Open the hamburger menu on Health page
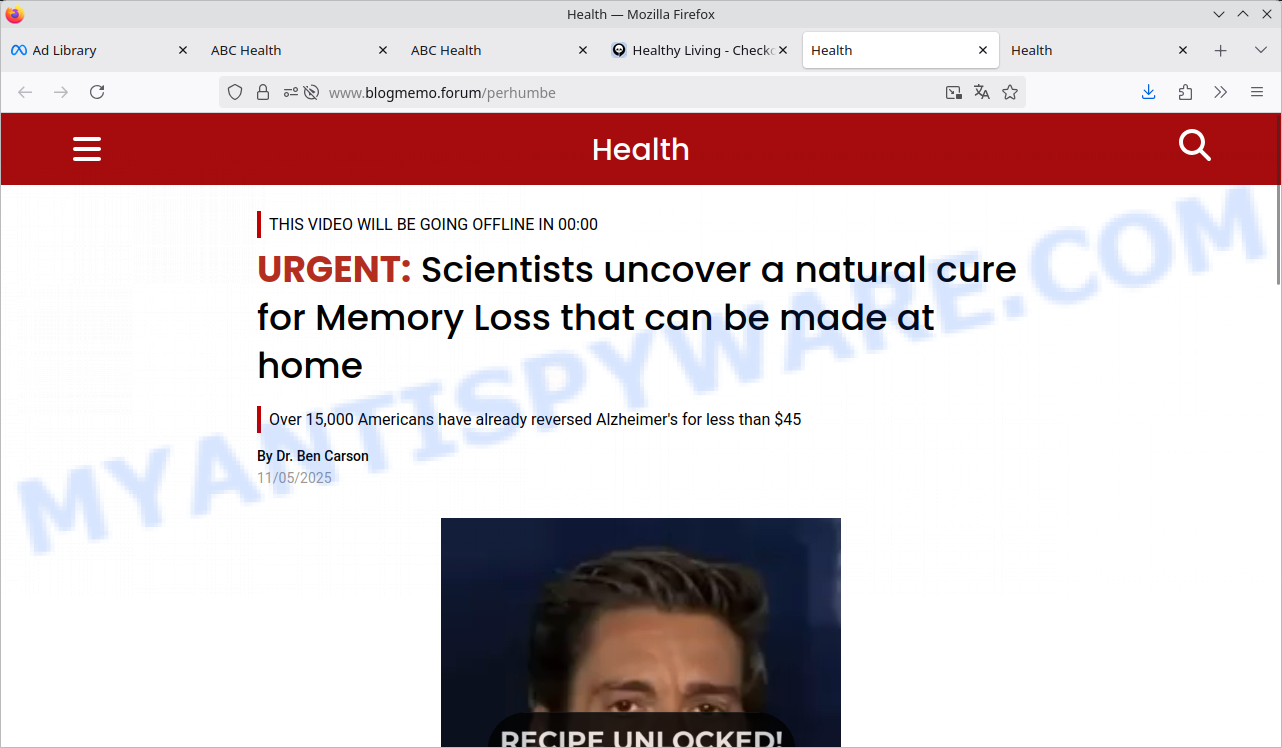 (x=87, y=150)
